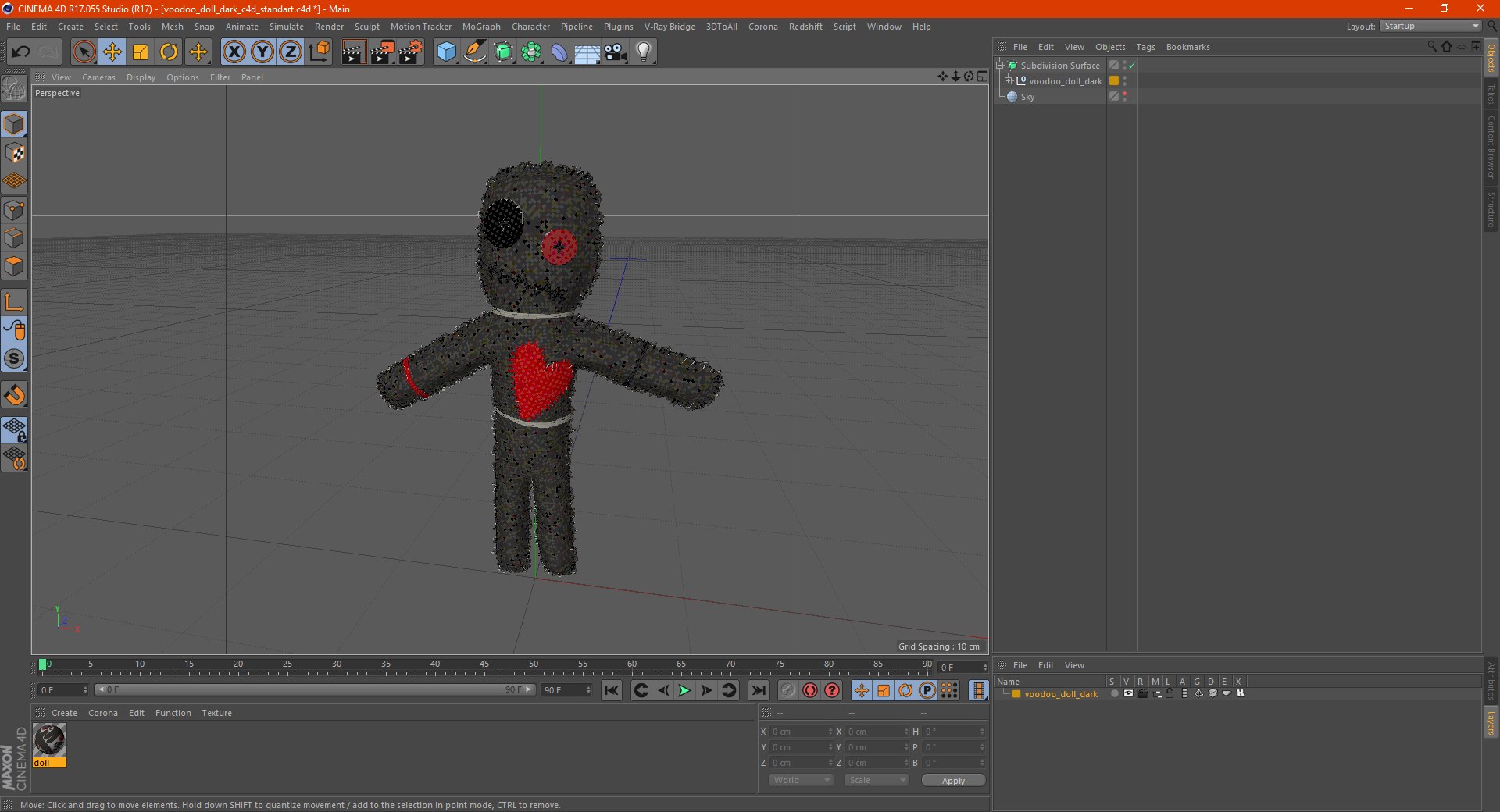Open the MoGraph menu
The height and width of the screenshot is (812, 1500).
[481, 27]
